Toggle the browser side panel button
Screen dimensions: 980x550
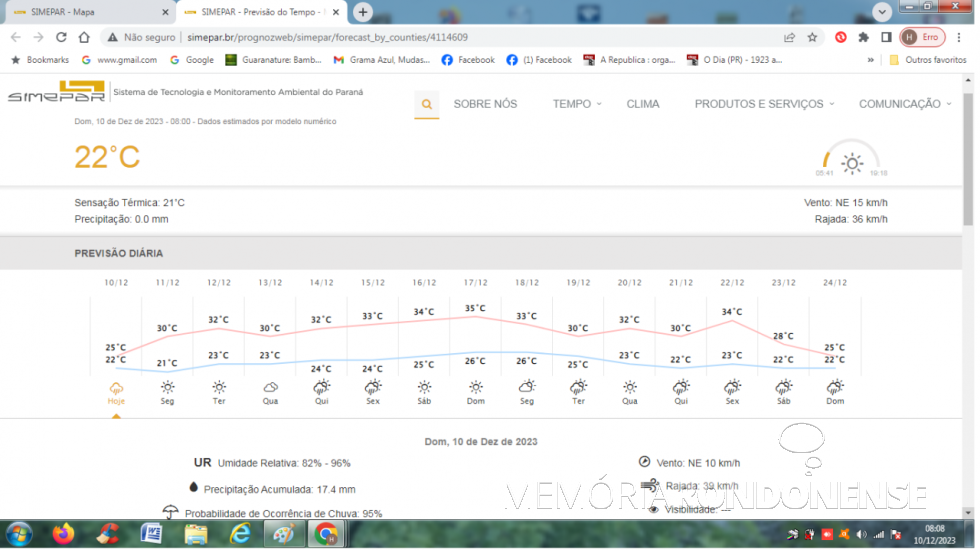click(x=886, y=37)
